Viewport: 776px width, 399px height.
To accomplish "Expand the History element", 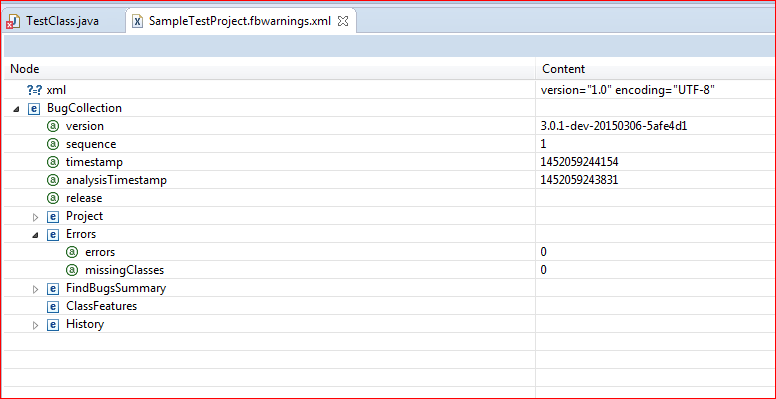I will coord(35,325).
